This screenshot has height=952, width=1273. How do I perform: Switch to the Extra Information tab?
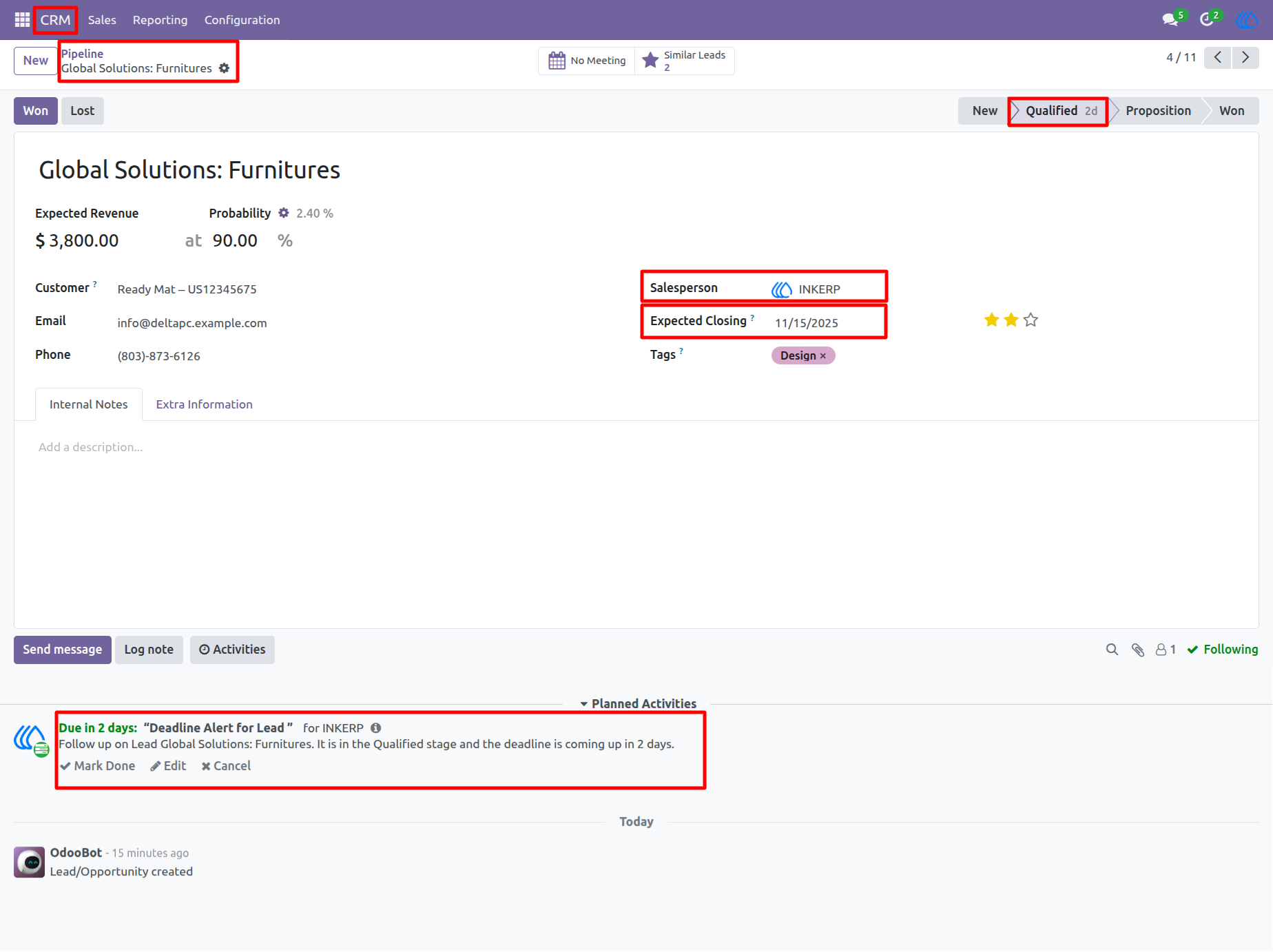(204, 404)
